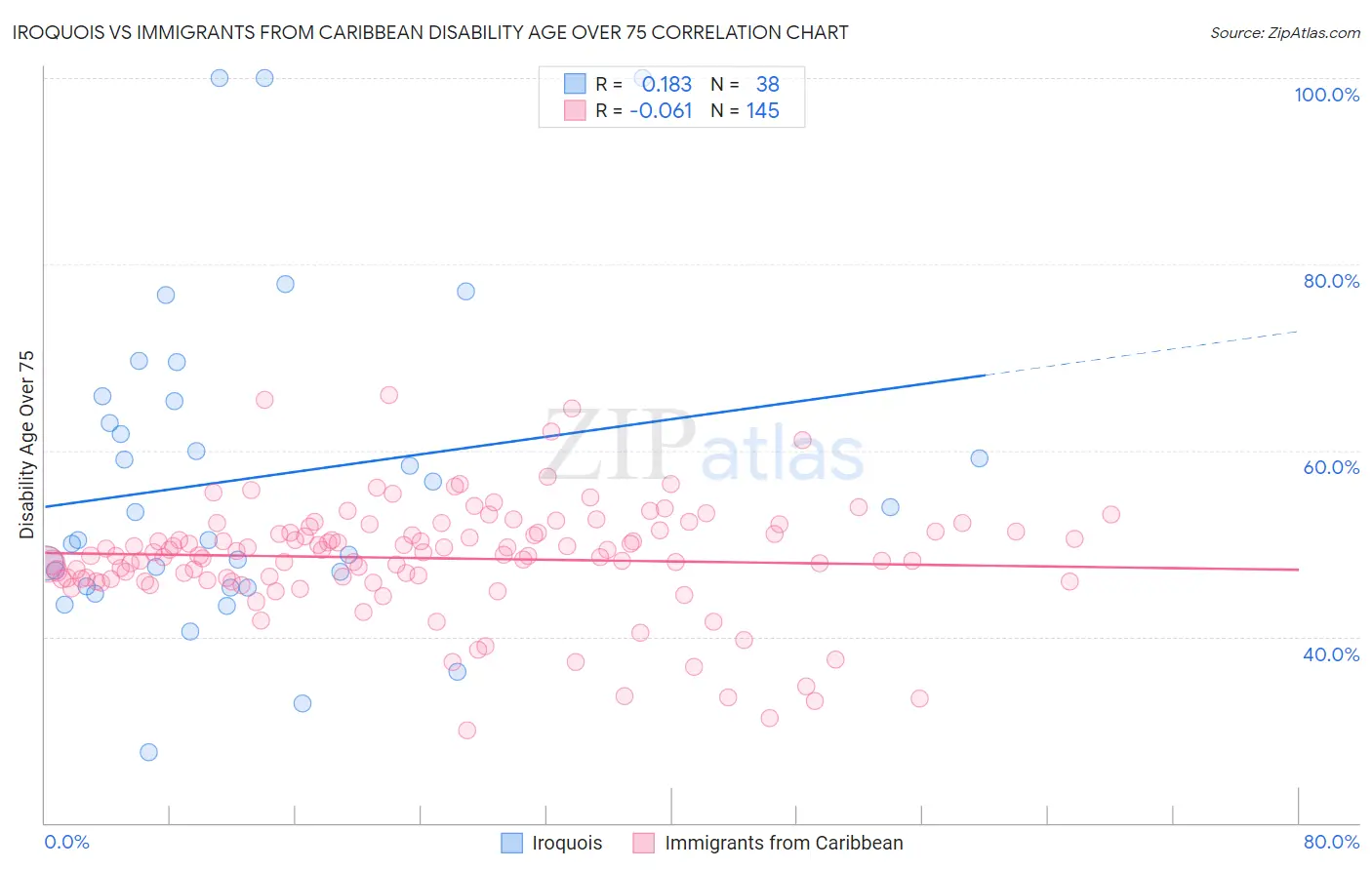Click the Immigrants from Caribbean pink legend swatch
Viewport: 1372px width, 870px height.
[643, 843]
